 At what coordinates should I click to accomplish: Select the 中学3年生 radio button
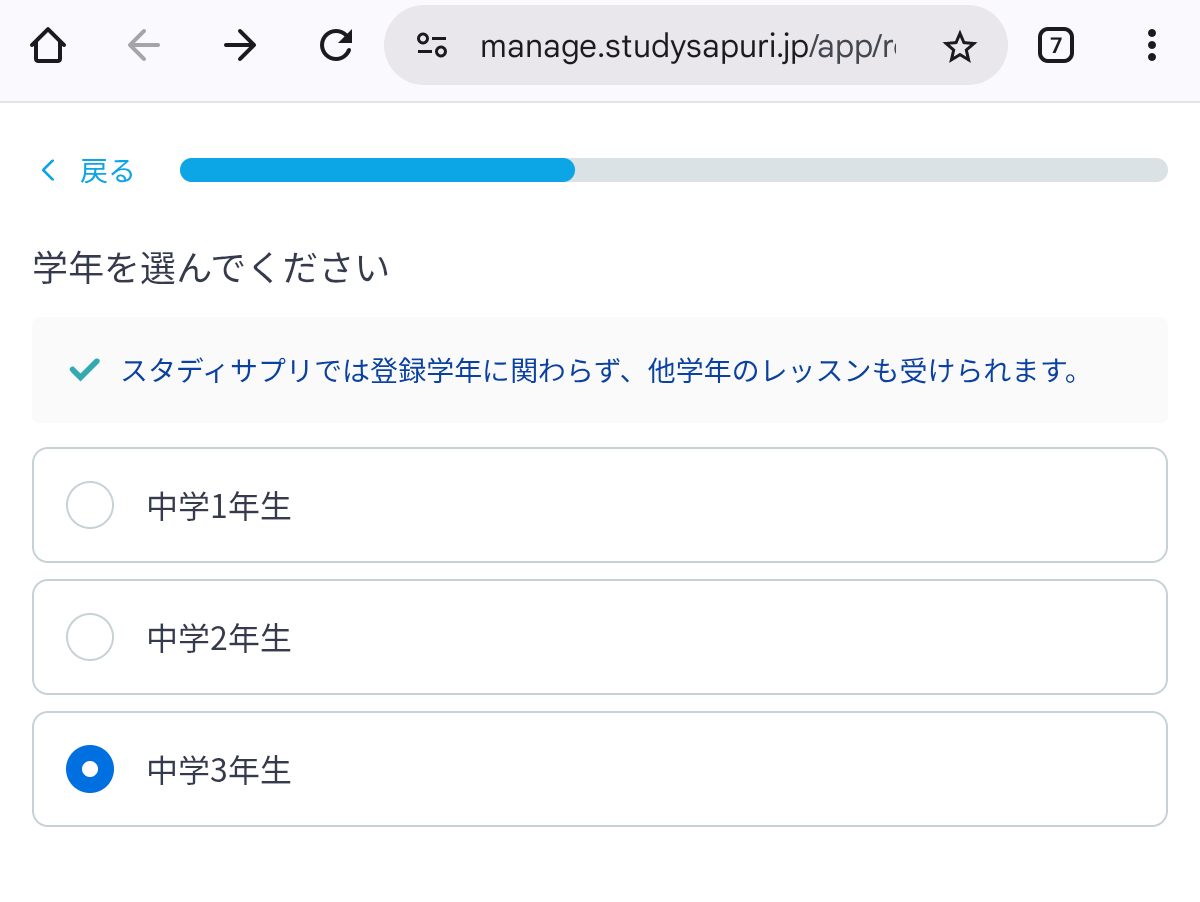(90, 769)
